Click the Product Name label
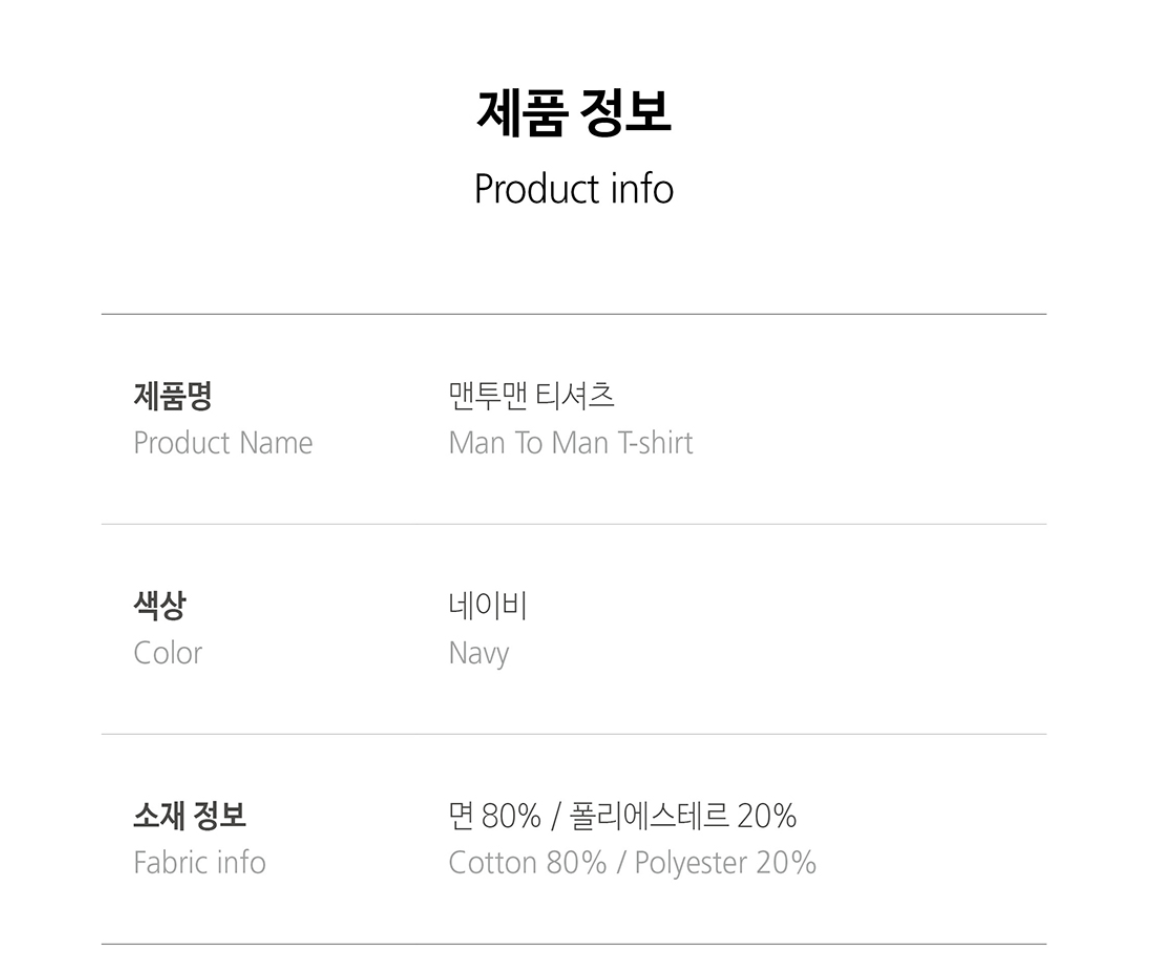This screenshot has width=1164, height=974. click(222, 443)
